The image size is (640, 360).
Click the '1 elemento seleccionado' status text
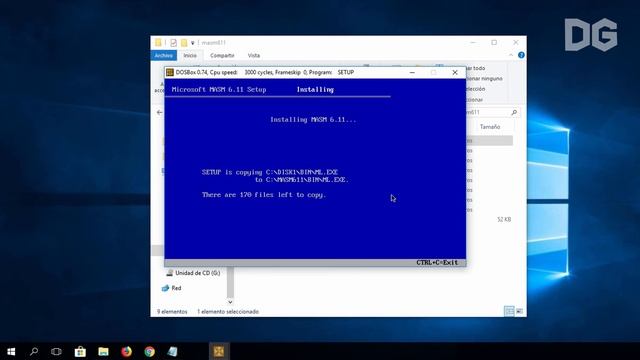[x=228, y=312]
